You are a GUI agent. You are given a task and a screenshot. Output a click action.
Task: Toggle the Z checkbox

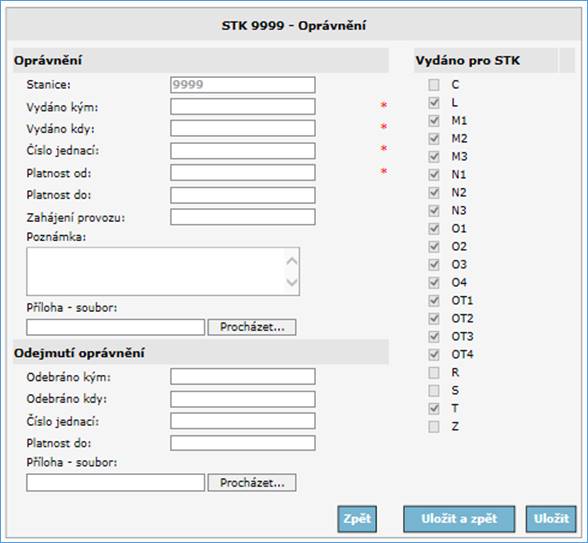[434, 426]
